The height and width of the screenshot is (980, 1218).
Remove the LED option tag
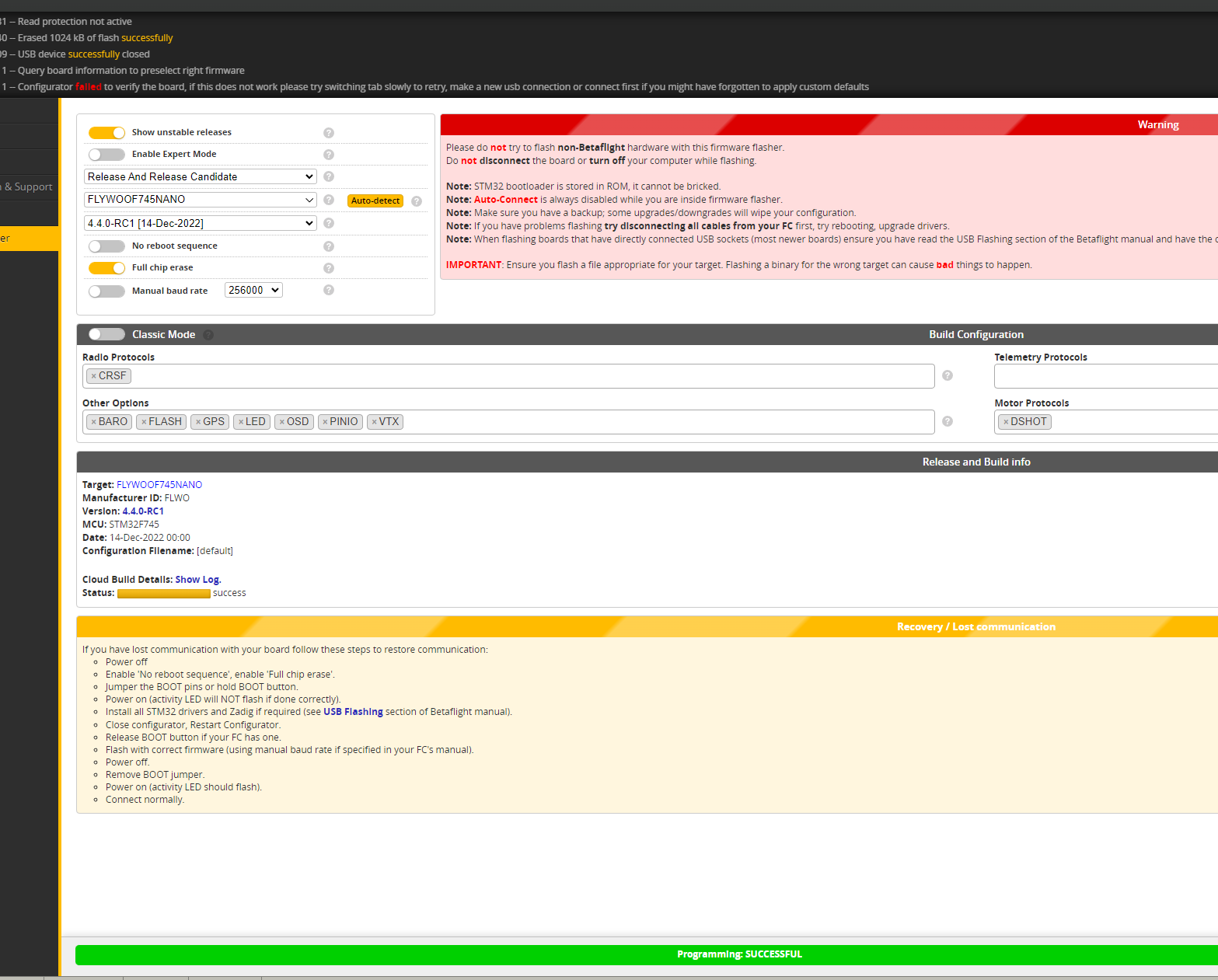241,422
